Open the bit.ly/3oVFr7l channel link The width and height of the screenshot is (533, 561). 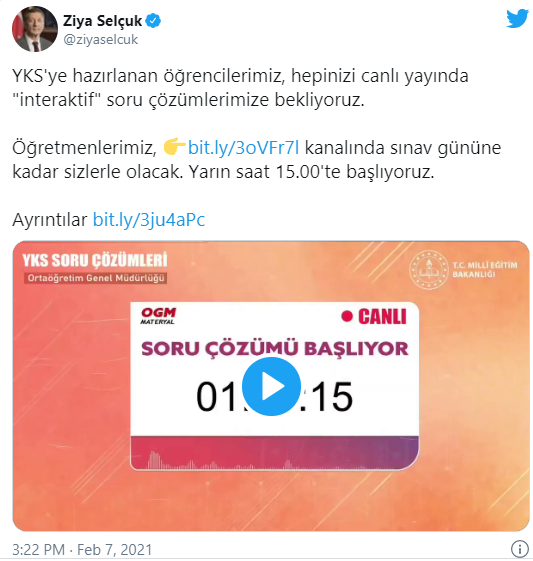pyautogui.click(x=243, y=147)
